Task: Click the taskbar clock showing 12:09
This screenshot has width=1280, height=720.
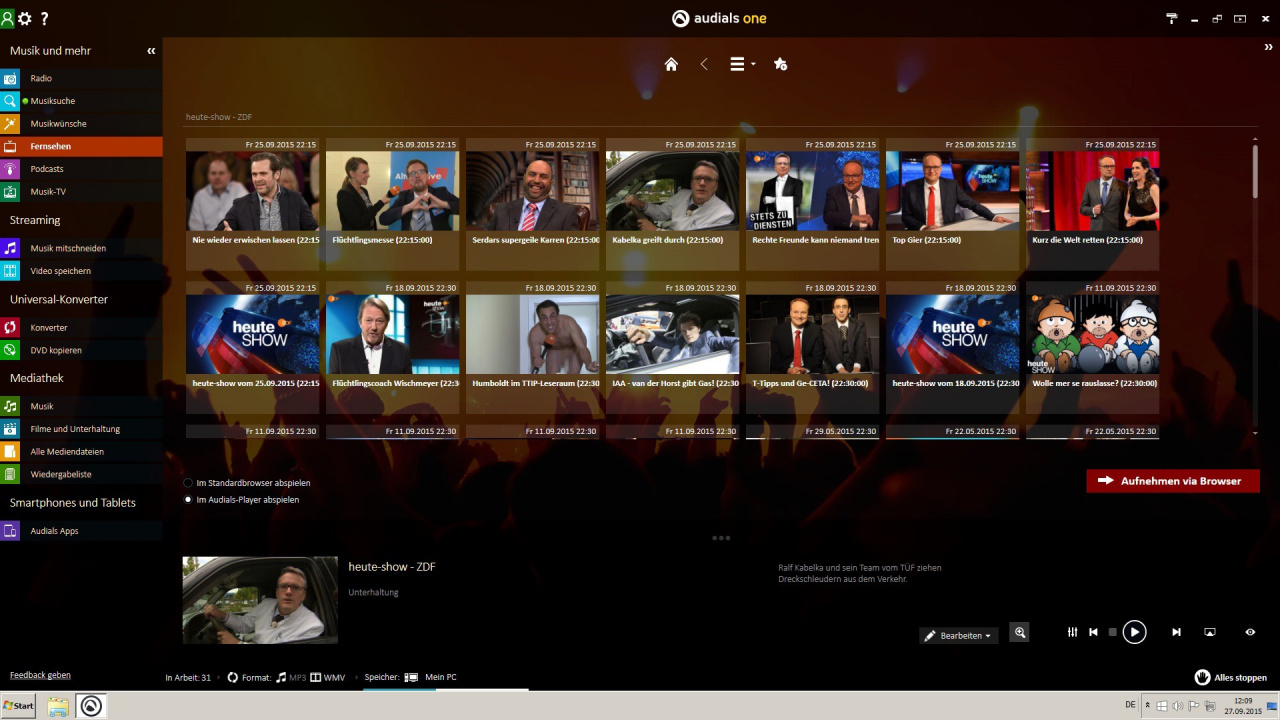Action: [x=1243, y=705]
